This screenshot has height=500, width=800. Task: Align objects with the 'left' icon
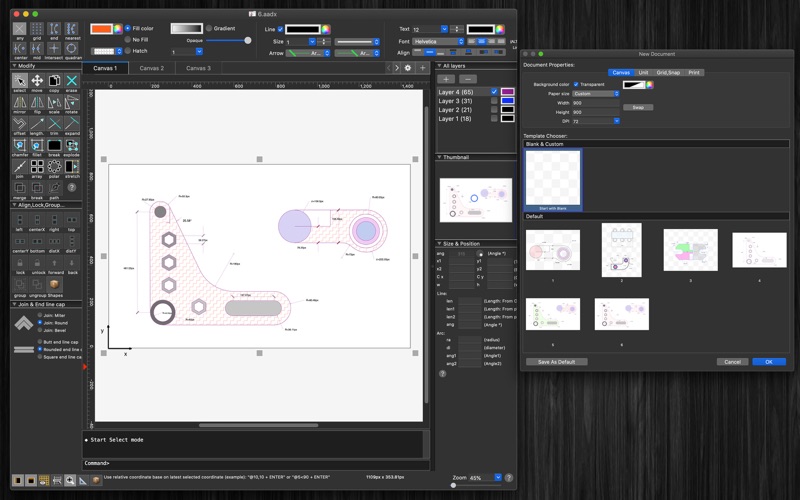click(x=19, y=220)
